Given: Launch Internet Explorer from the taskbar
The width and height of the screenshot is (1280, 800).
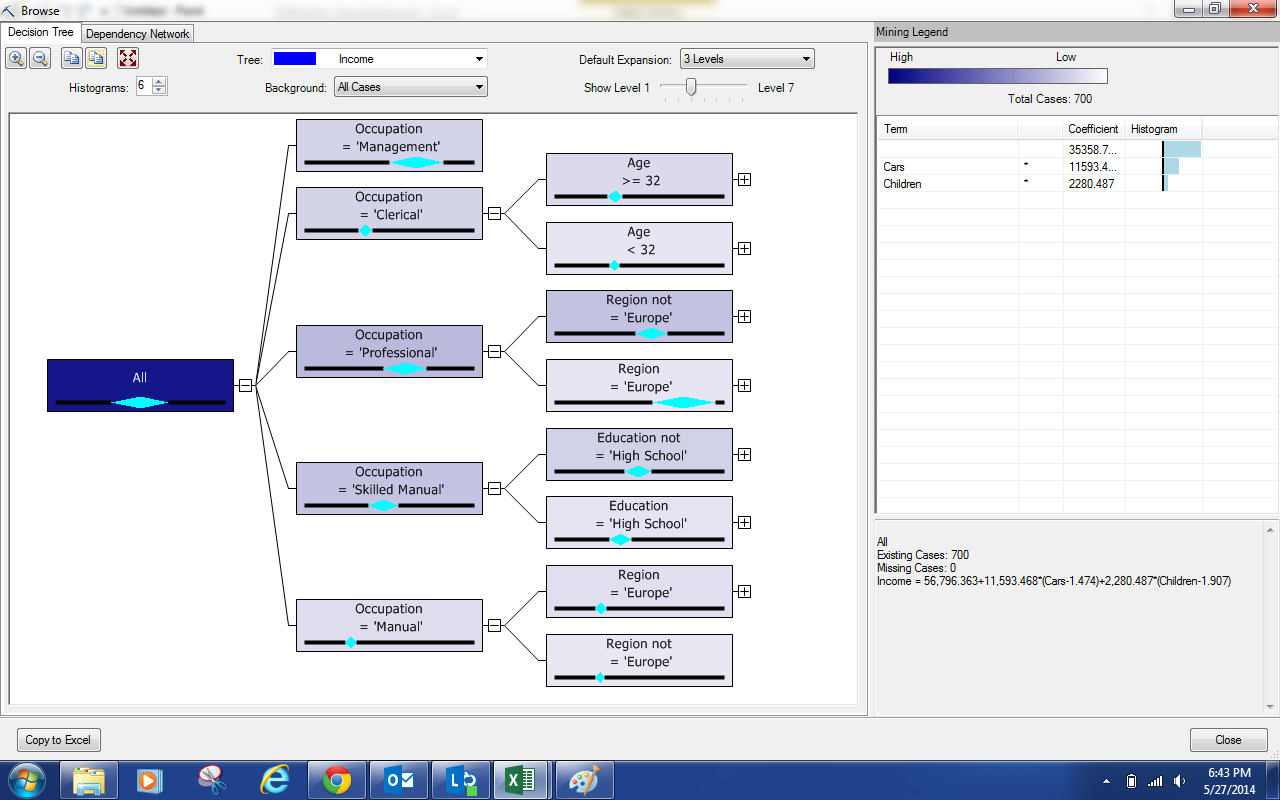Looking at the screenshot, I should pos(274,780).
